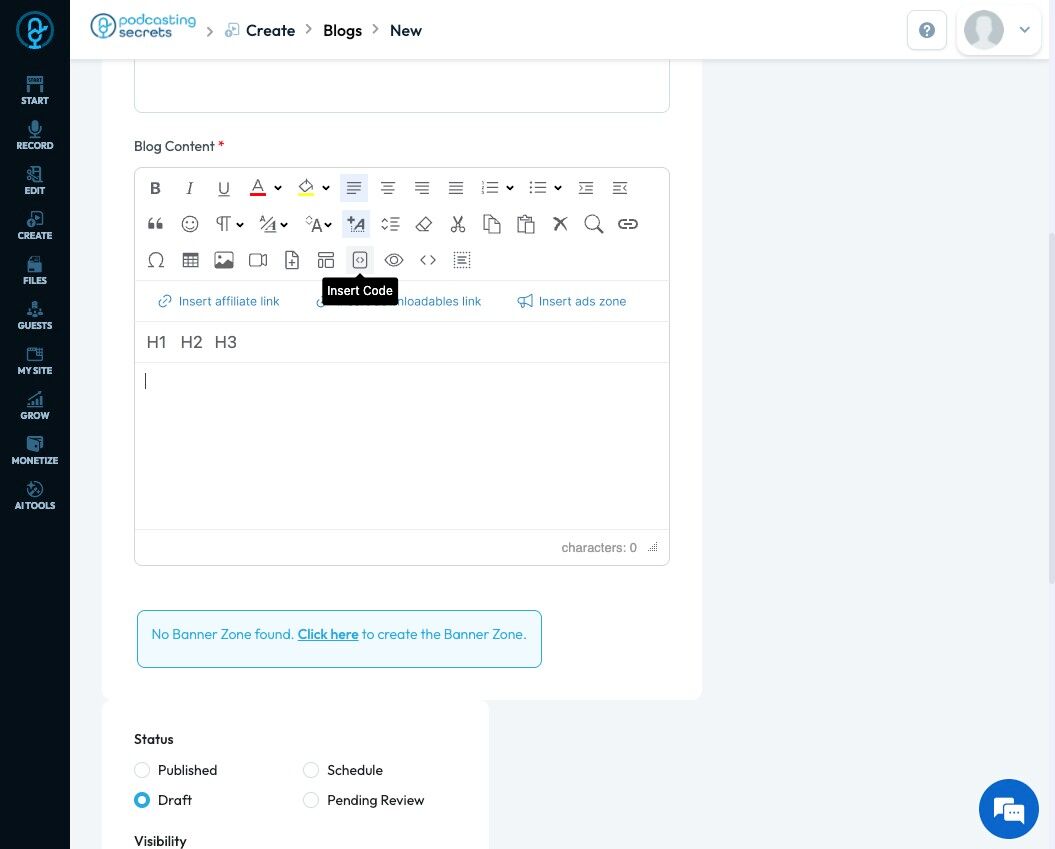Insert file with document icon
Viewport: 1055px width, 849px height.
tap(292, 260)
